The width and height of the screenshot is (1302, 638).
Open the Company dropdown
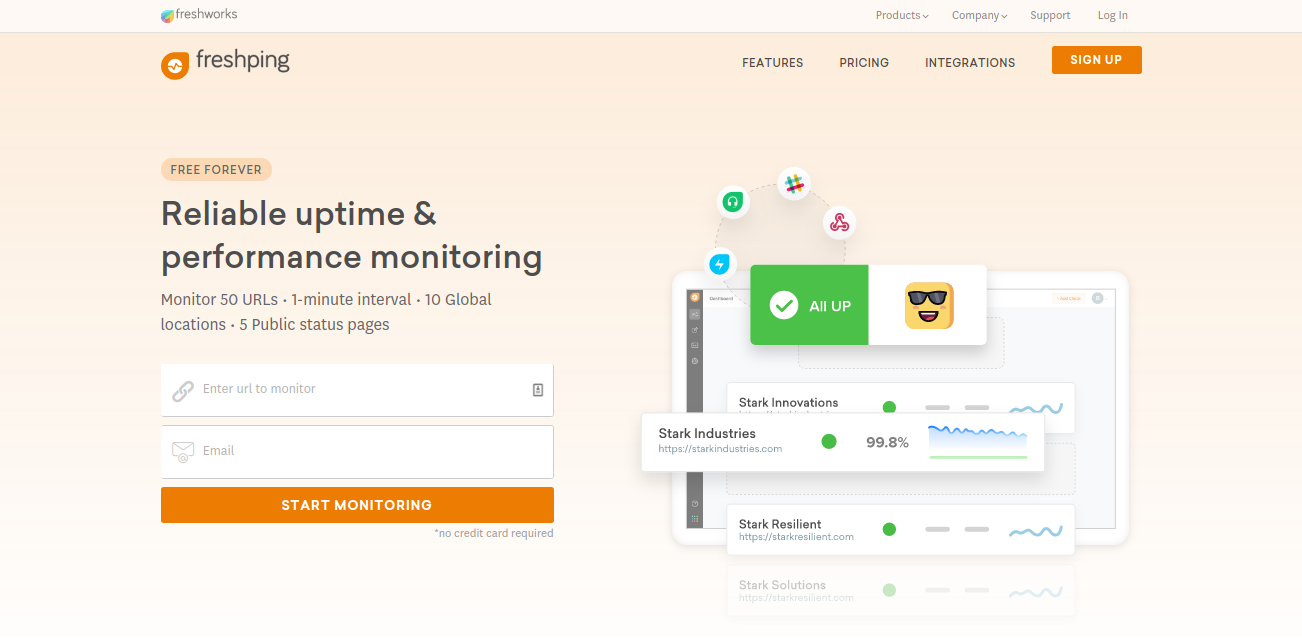979,15
